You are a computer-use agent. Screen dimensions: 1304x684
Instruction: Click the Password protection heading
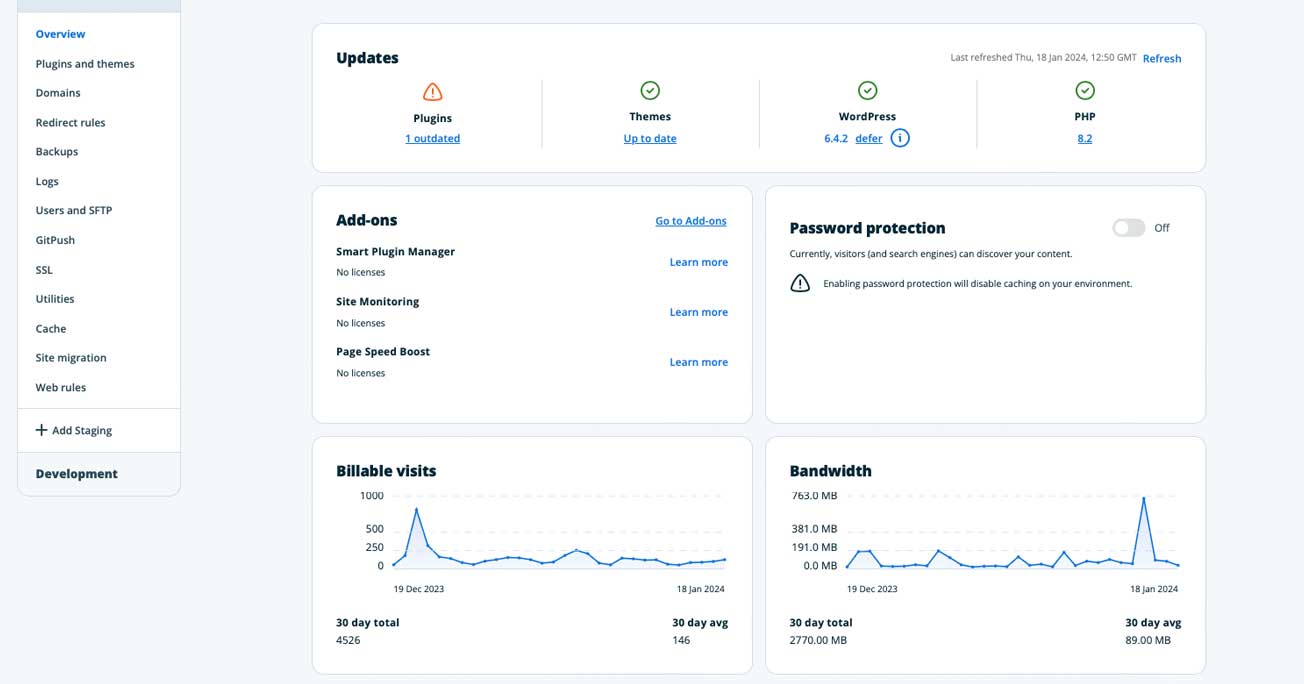click(867, 228)
